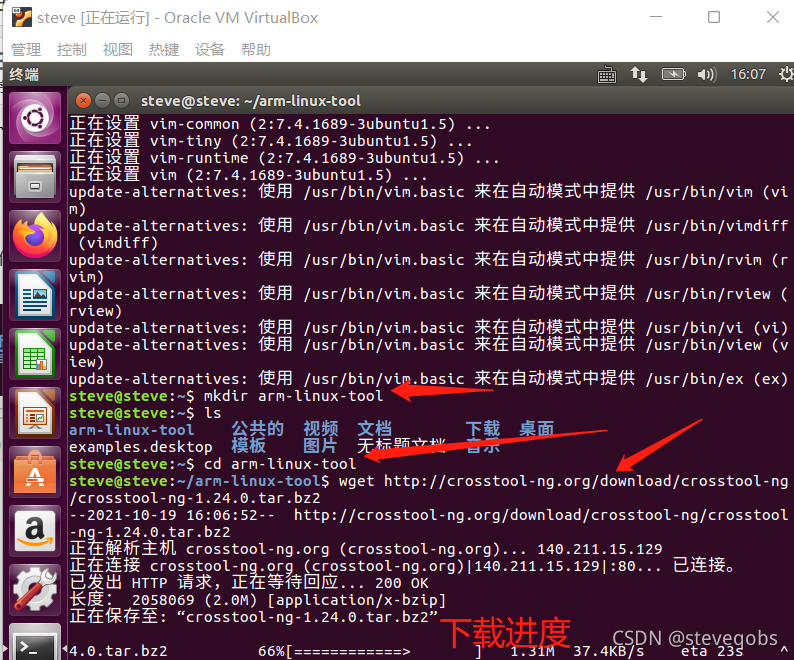Open the sound volume indicator
The image size is (794, 660).
[707, 74]
